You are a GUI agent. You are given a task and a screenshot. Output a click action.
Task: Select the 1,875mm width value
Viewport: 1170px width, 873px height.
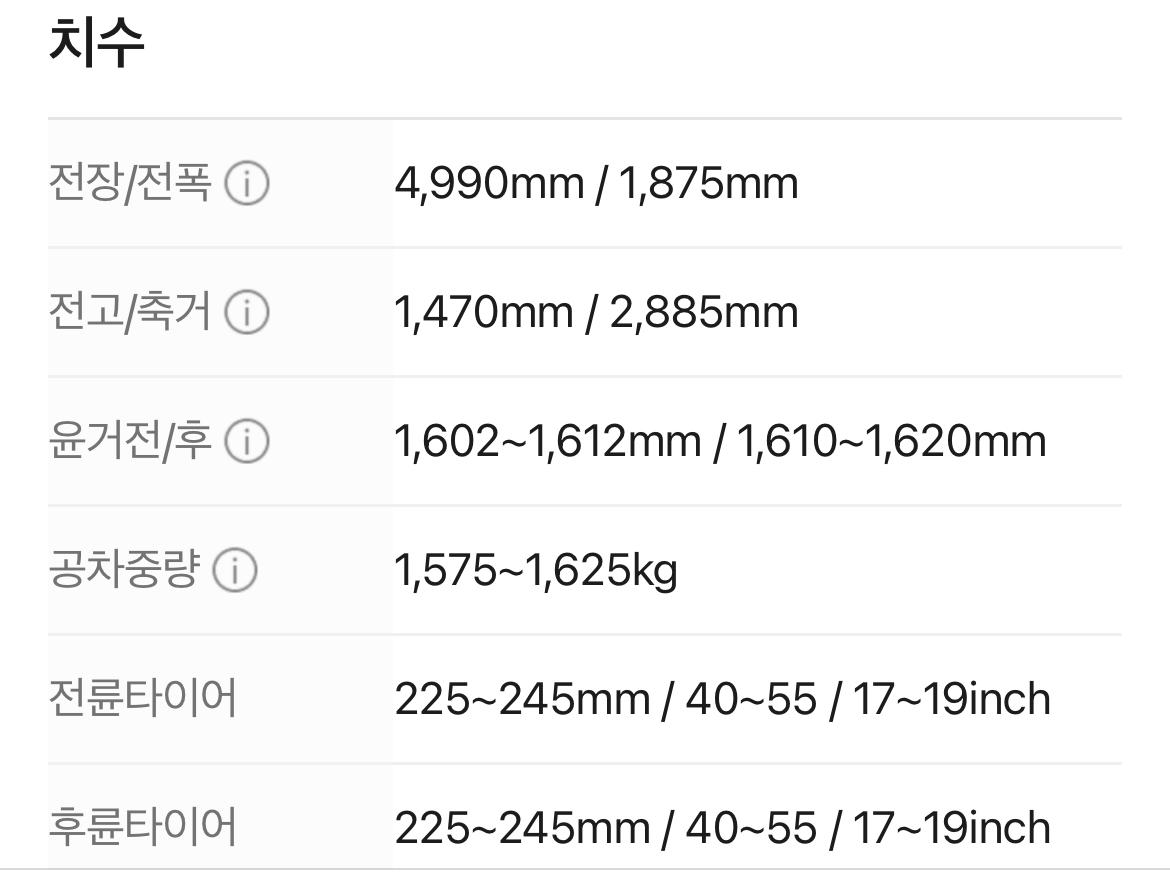click(708, 184)
